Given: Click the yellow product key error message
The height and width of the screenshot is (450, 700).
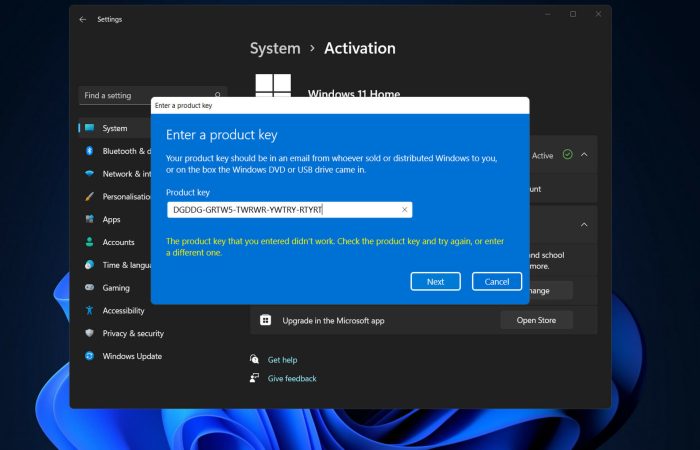Looking at the screenshot, I should click(335, 247).
